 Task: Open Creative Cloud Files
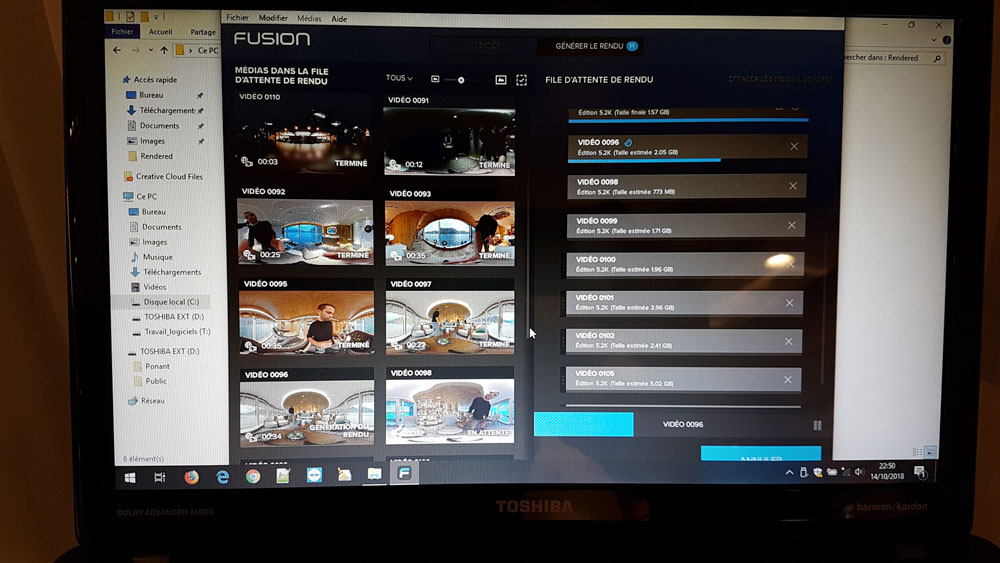tap(163, 177)
